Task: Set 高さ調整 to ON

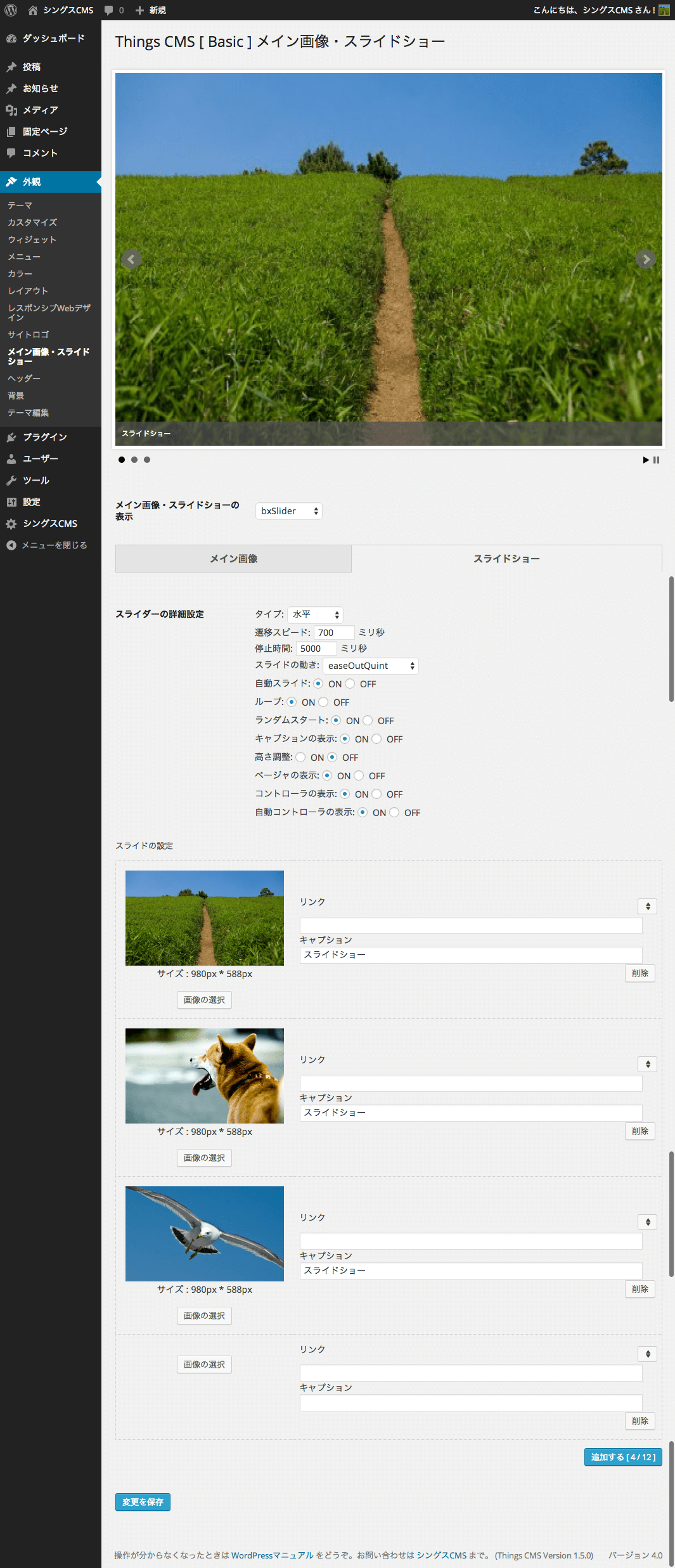Action: (x=300, y=757)
